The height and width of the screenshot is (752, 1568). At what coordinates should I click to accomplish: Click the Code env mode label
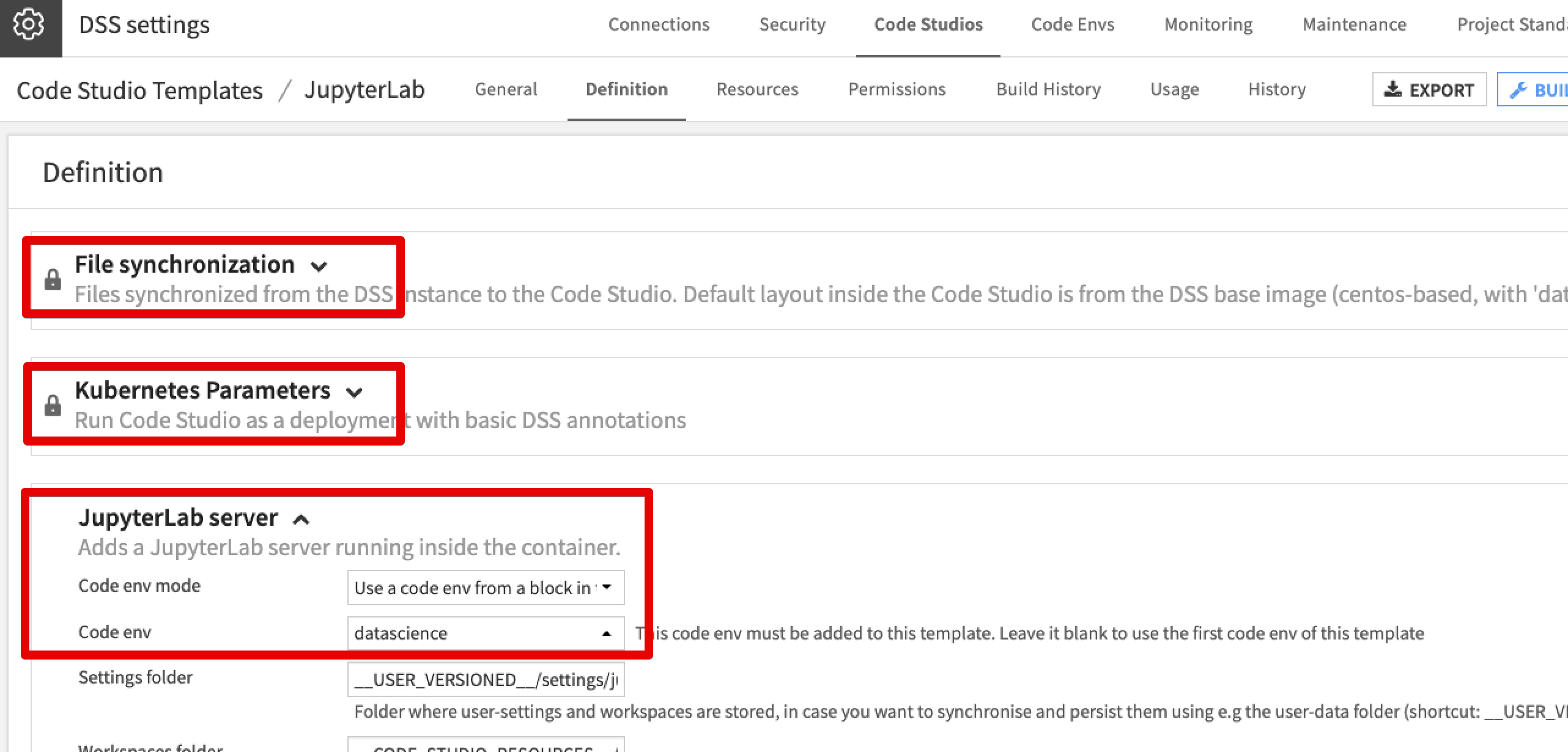pos(139,586)
